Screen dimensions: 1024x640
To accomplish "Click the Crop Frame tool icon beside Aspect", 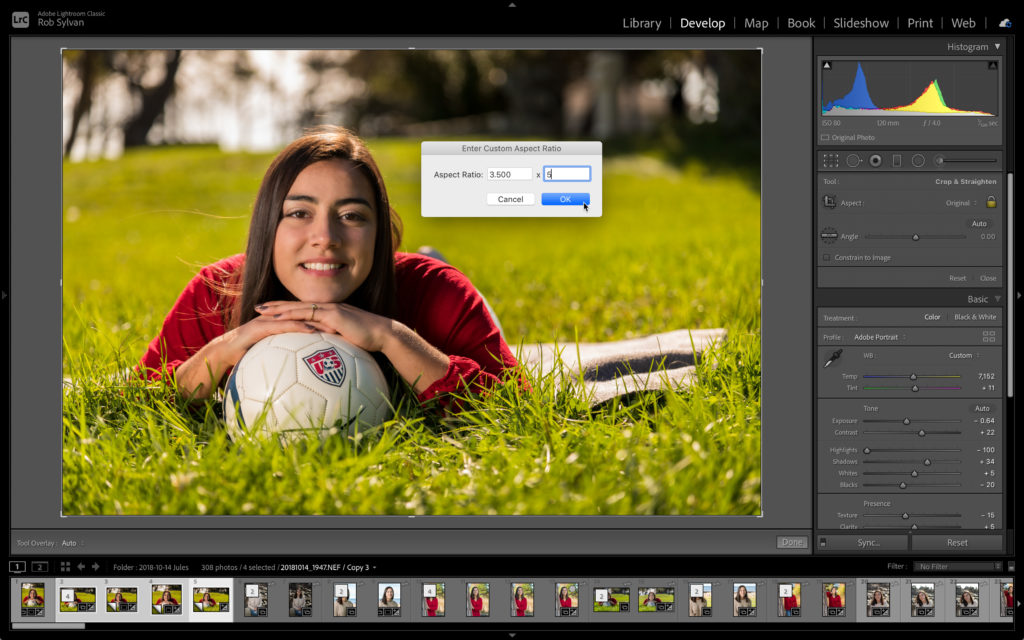I will pyautogui.click(x=830, y=202).
